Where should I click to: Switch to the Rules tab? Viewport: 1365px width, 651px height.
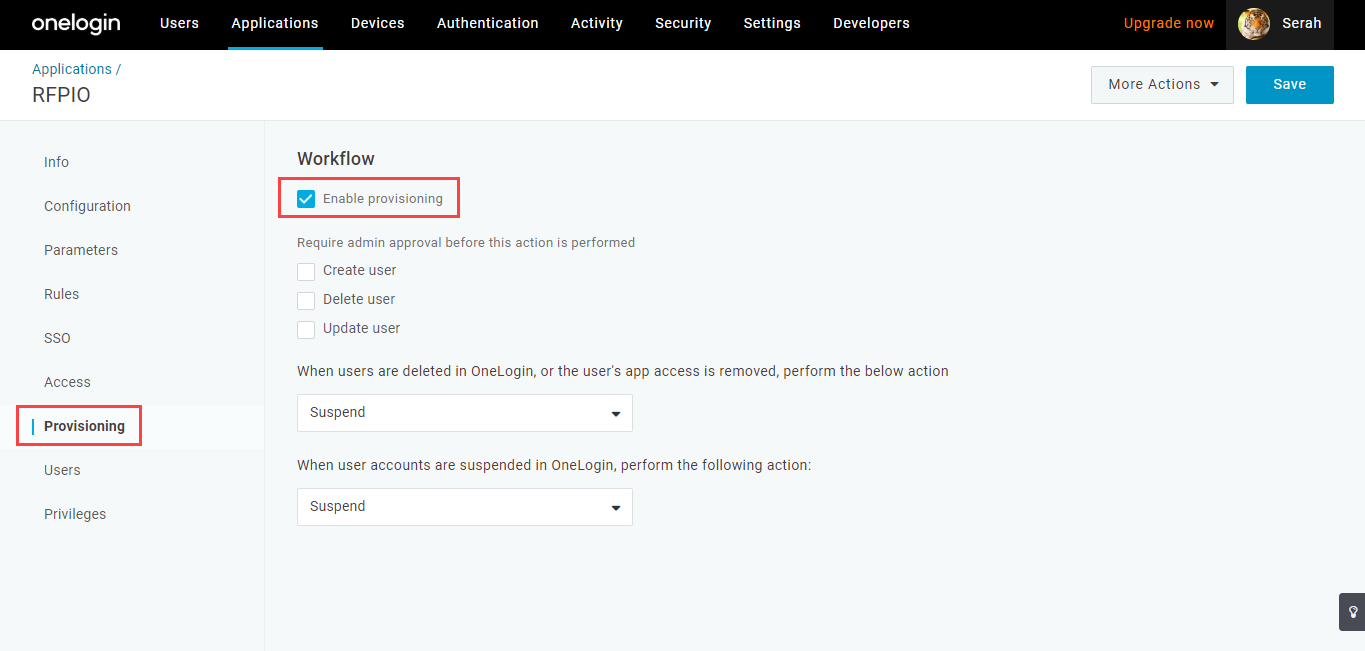[x=61, y=294]
